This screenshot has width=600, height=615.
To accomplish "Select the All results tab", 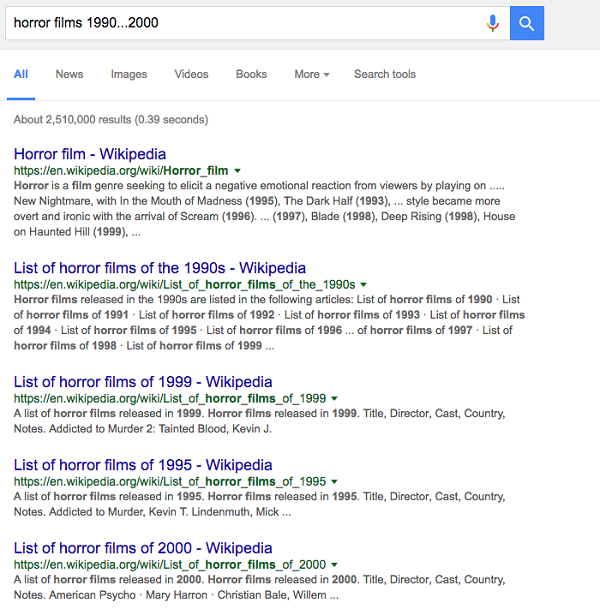I will click(21, 74).
